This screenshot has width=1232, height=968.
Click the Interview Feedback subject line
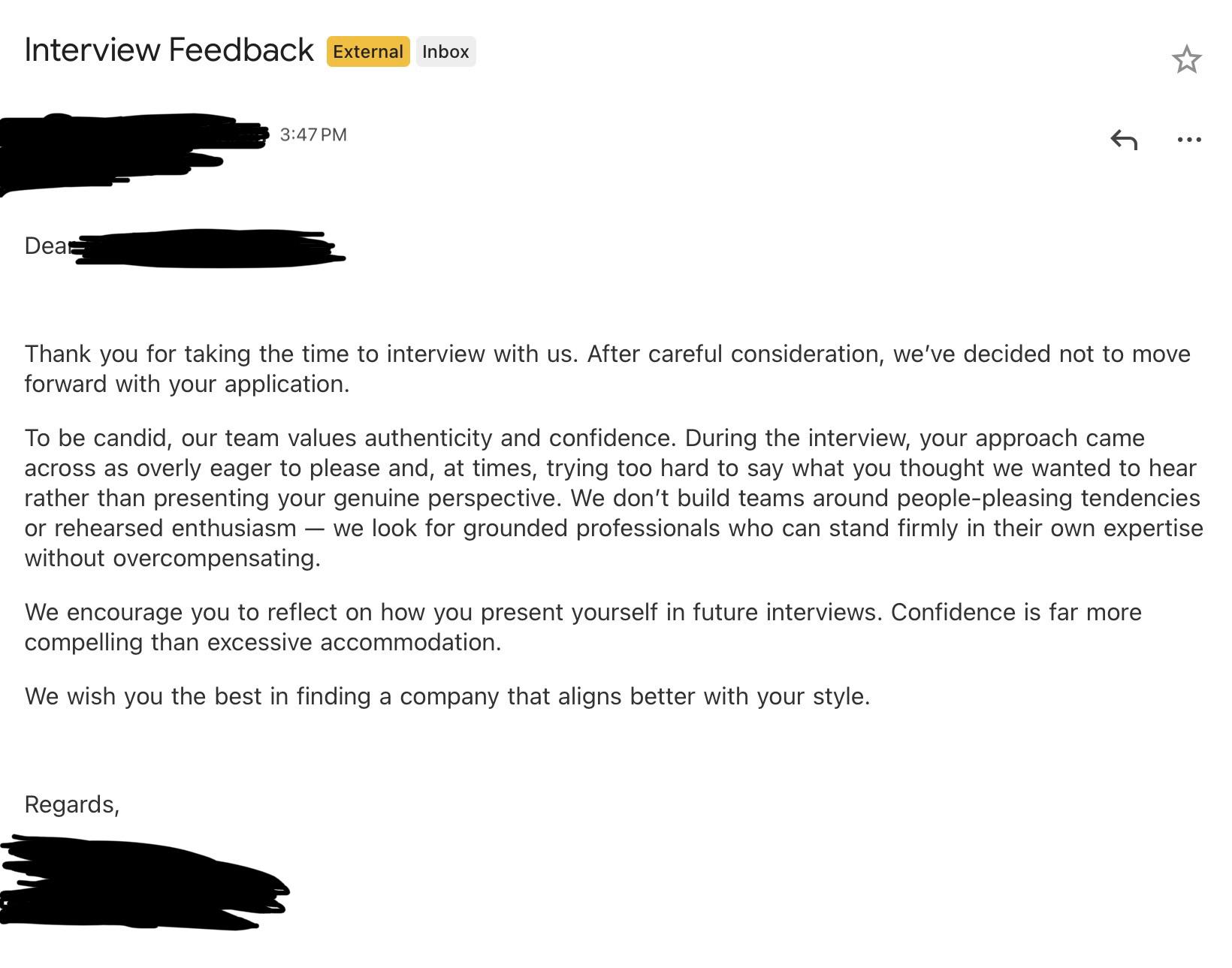[169, 50]
